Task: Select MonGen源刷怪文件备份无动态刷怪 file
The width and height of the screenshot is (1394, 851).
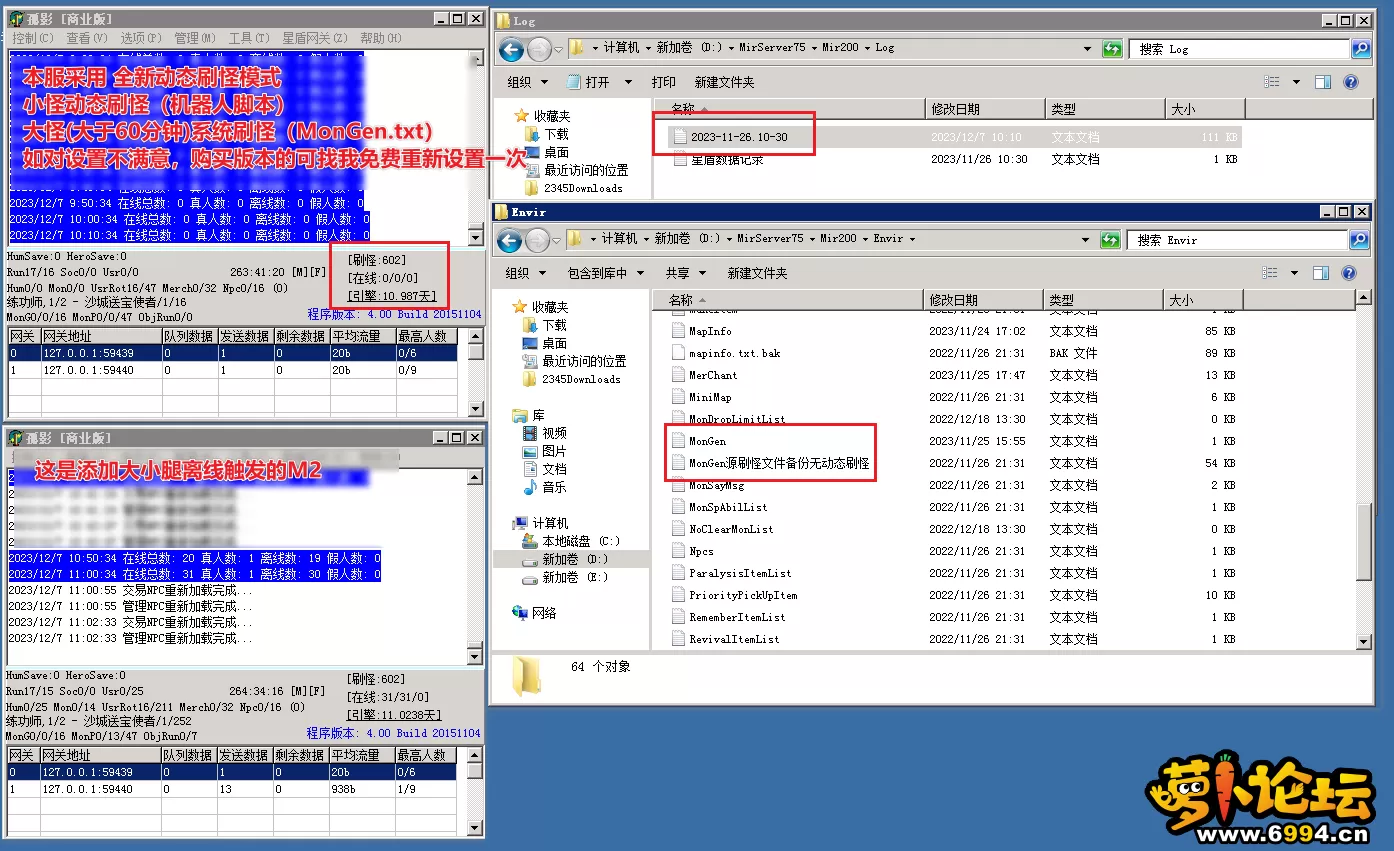Action: click(771, 464)
